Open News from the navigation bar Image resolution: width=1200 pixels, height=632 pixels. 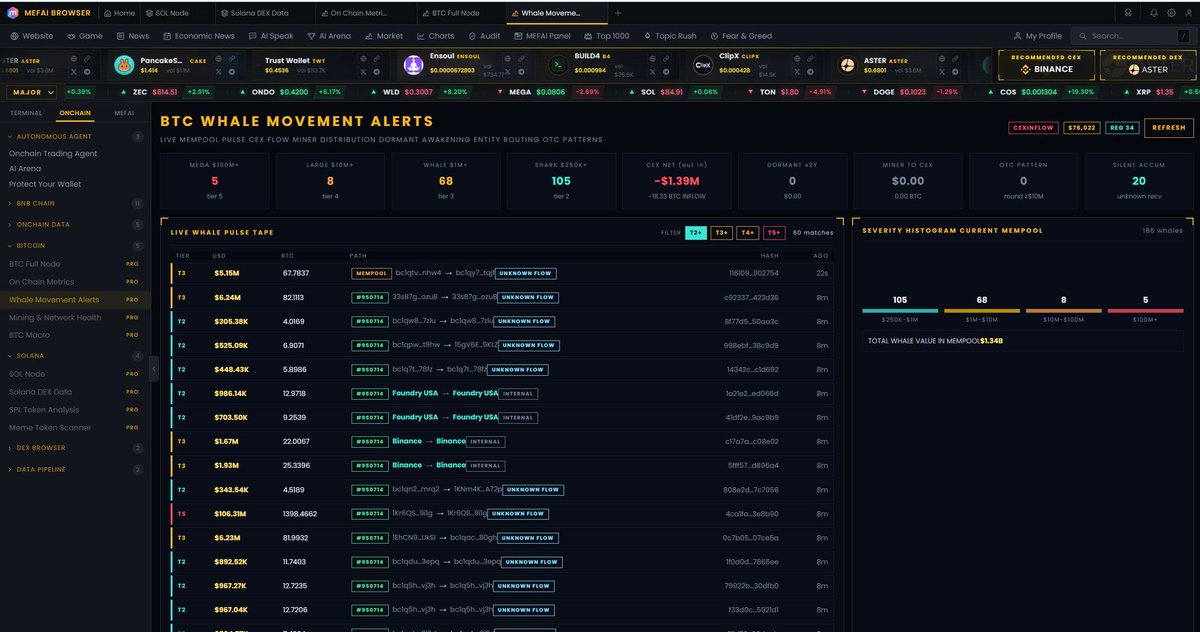coord(132,36)
